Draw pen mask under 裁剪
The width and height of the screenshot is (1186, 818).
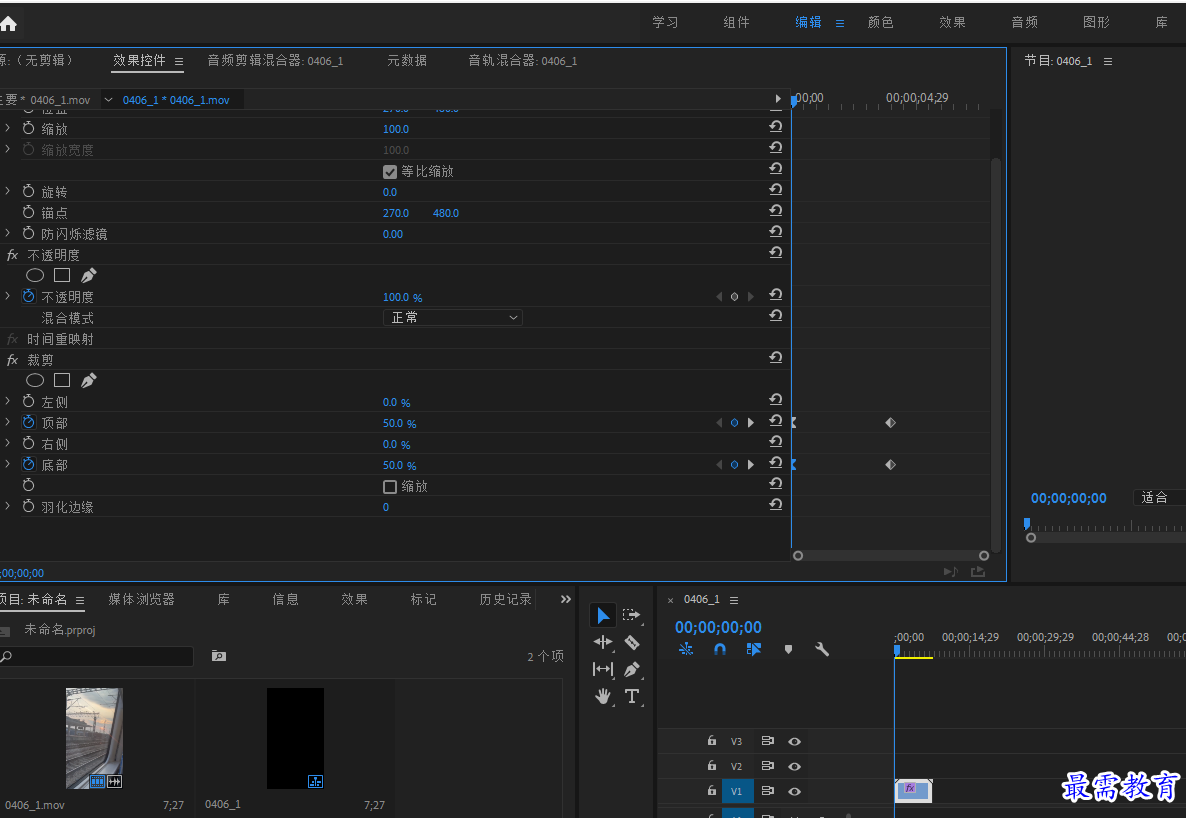point(88,381)
